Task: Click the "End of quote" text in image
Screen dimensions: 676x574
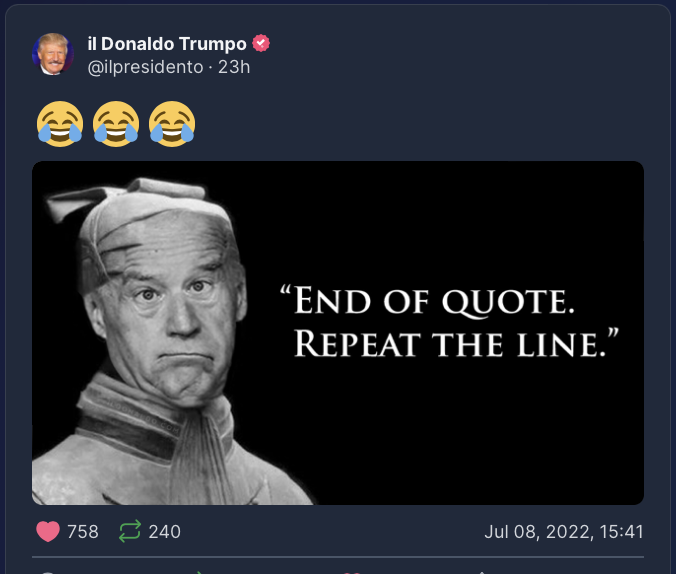Action: 428,301
